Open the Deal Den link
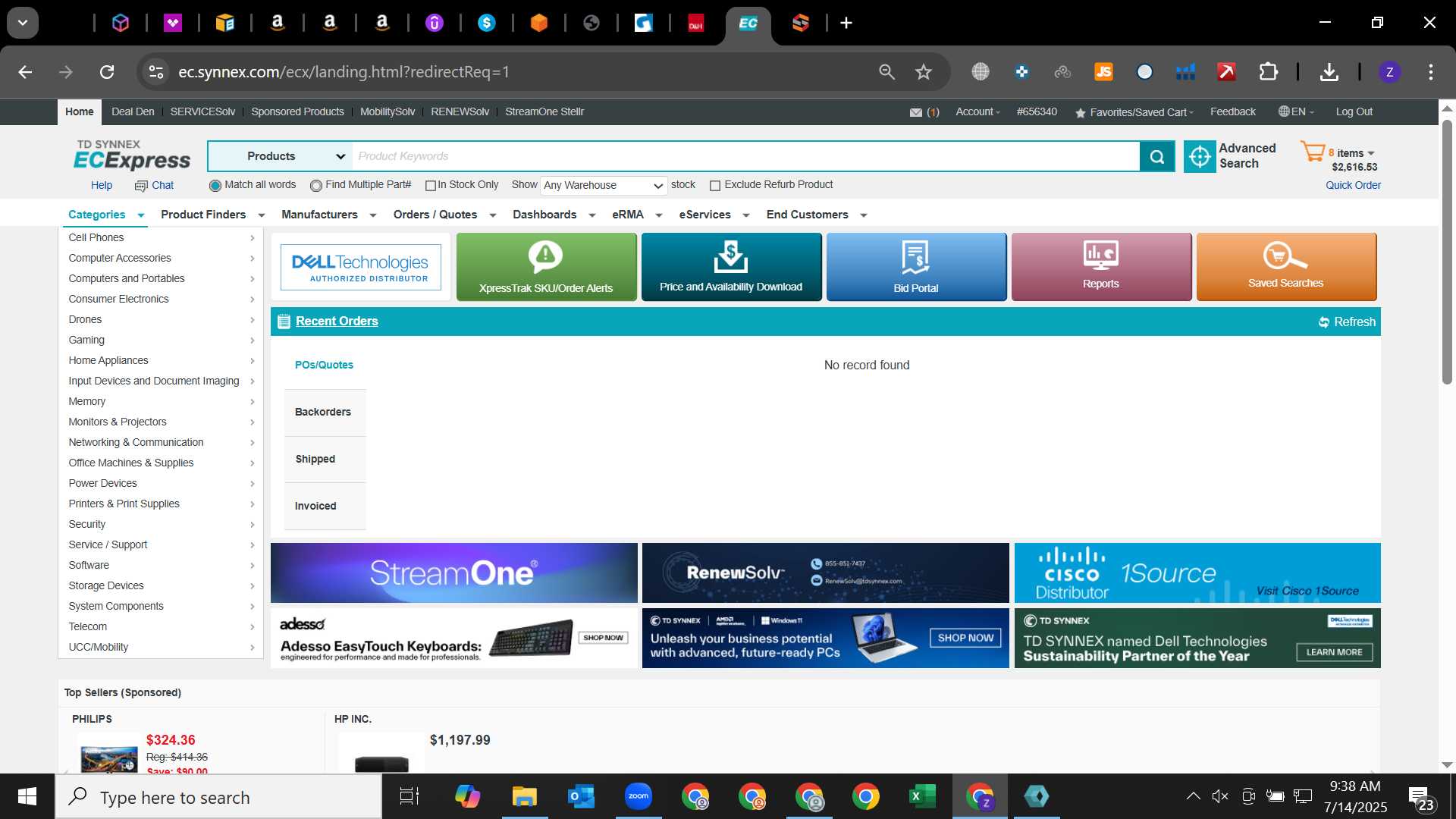This screenshot has height=819, width=1456. click(133, 111)
